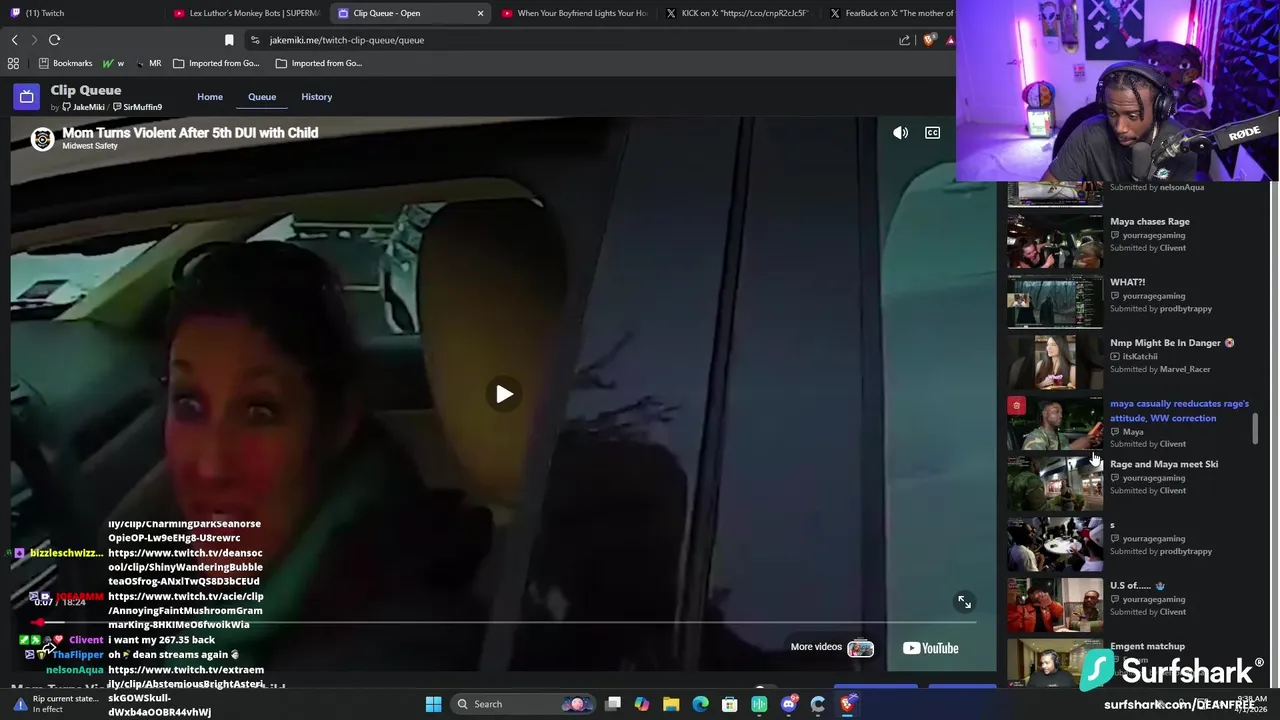Select the WHAT?! clip thumbnail
Viewport: 1280px width, 720px height.
tap(1055, 302)
